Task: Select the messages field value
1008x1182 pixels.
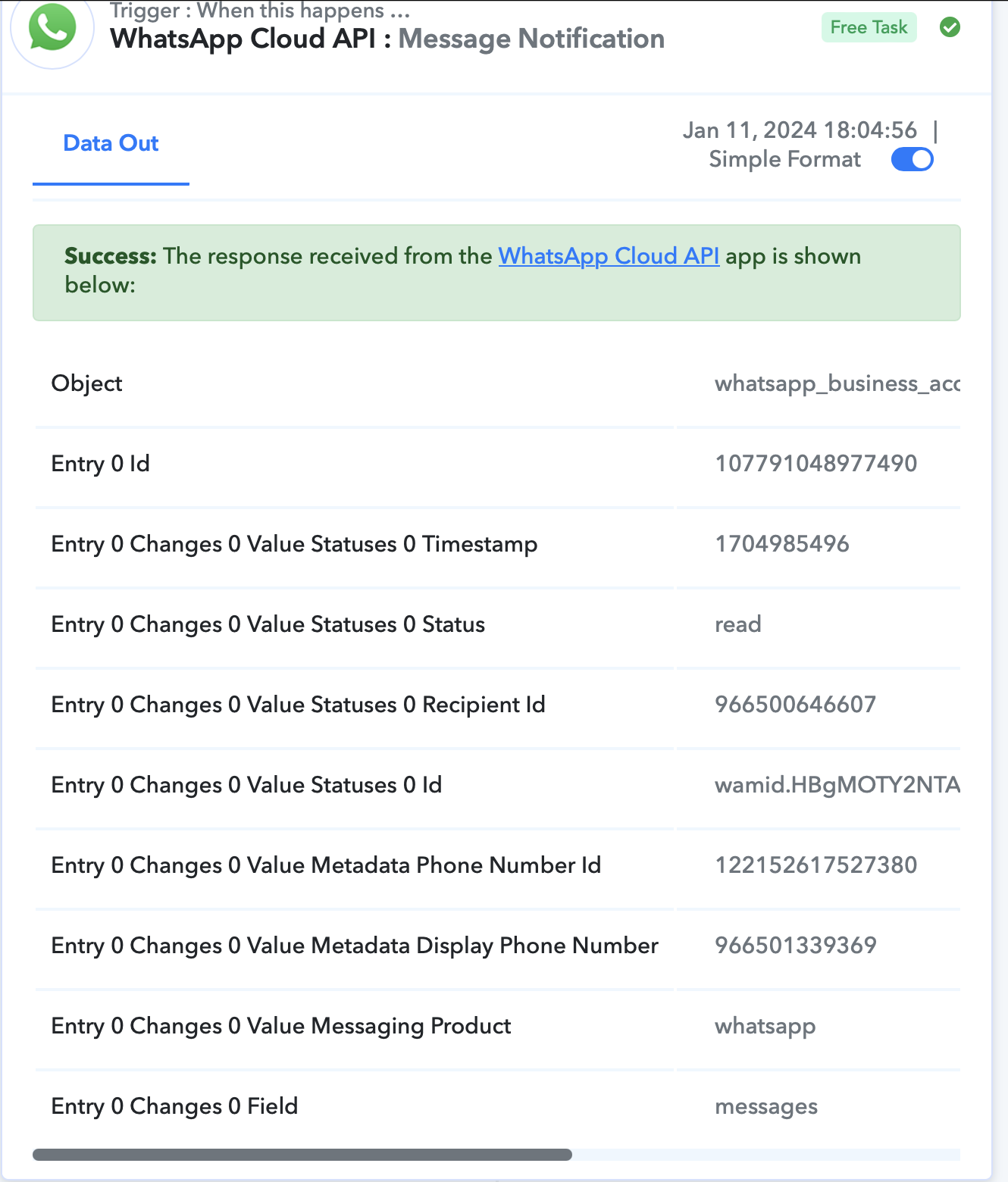Action: [x=766, y=1107]
